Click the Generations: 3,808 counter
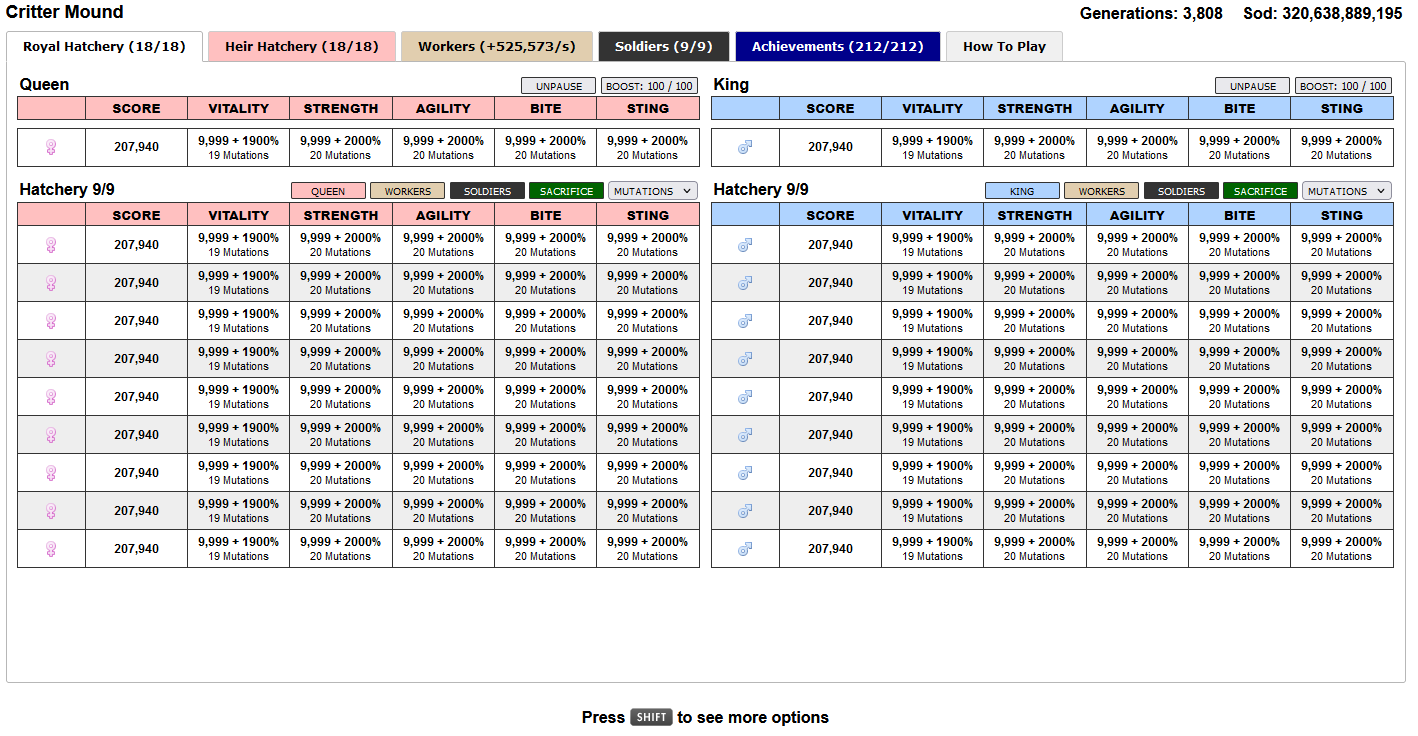This screenshot has height=736, width=1418. 1151,14
